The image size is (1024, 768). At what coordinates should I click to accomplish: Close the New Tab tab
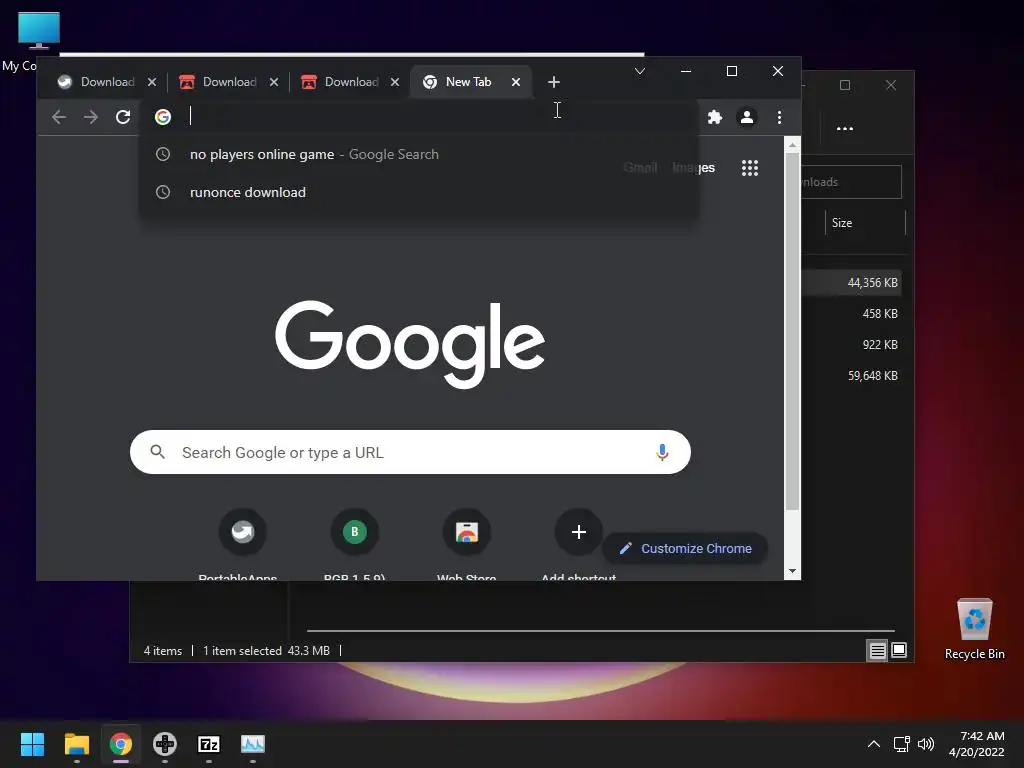[x=516, y=82]
